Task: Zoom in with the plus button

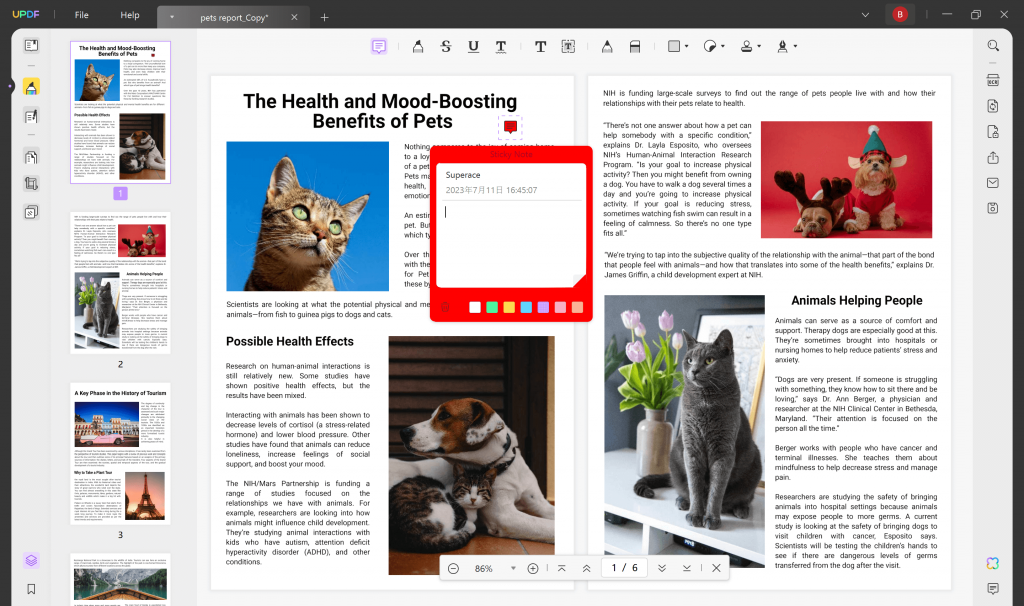Action: pos(533,568)
